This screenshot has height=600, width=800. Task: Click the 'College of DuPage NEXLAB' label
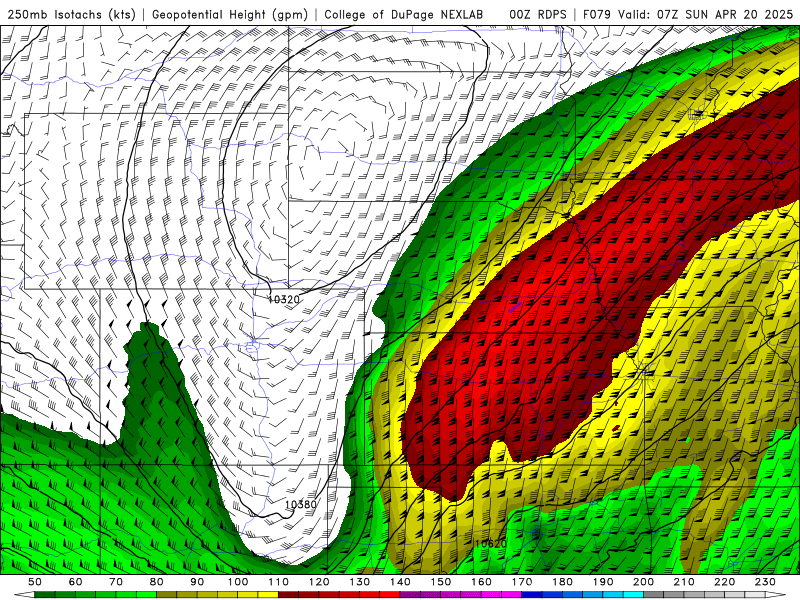404,14
